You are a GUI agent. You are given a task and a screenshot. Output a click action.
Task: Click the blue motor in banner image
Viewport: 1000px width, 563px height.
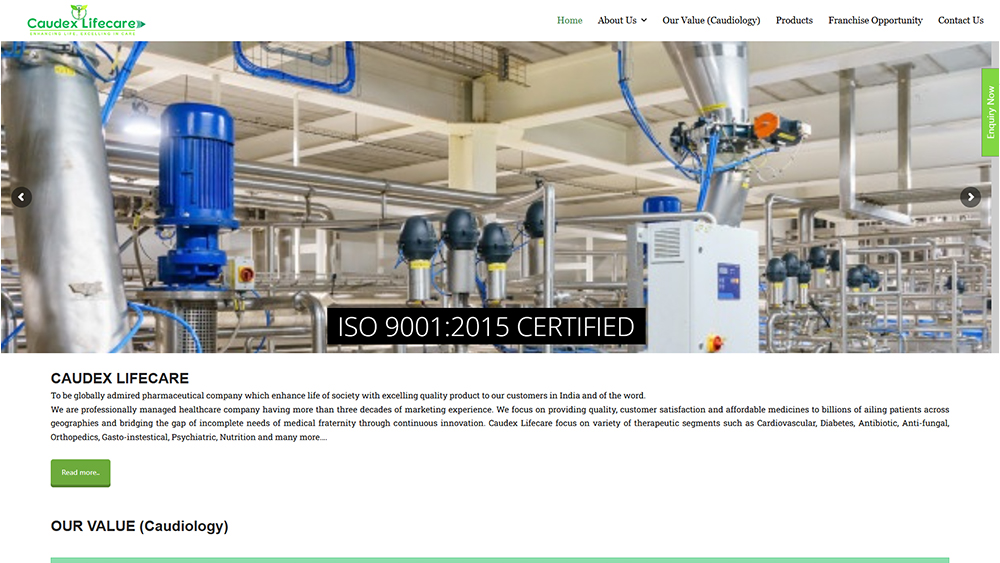point(197,191)
